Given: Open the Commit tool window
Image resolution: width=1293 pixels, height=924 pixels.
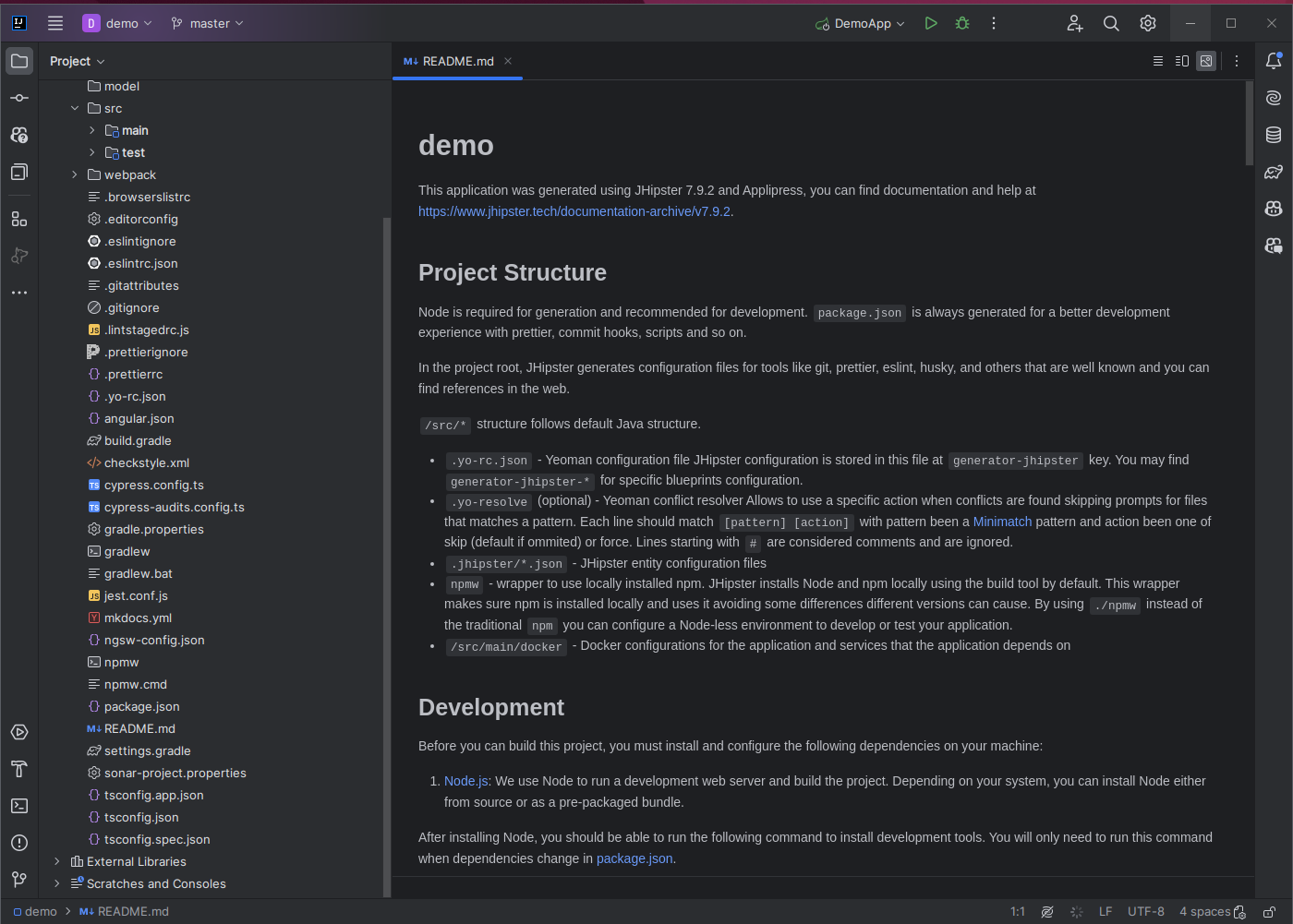Looking at the screenshot, I should pyautogui.click(x=19, y=98).
